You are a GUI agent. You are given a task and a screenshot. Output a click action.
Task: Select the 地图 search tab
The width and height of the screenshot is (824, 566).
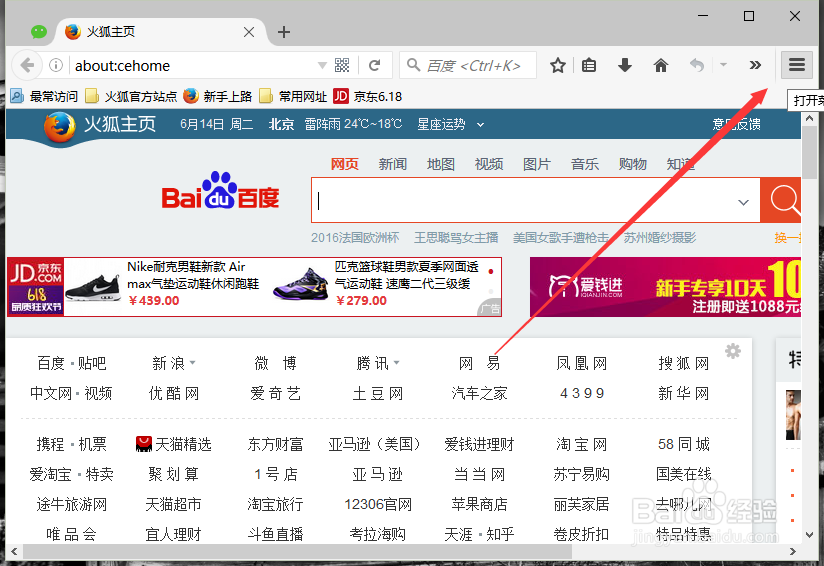(x=440, y=164)
